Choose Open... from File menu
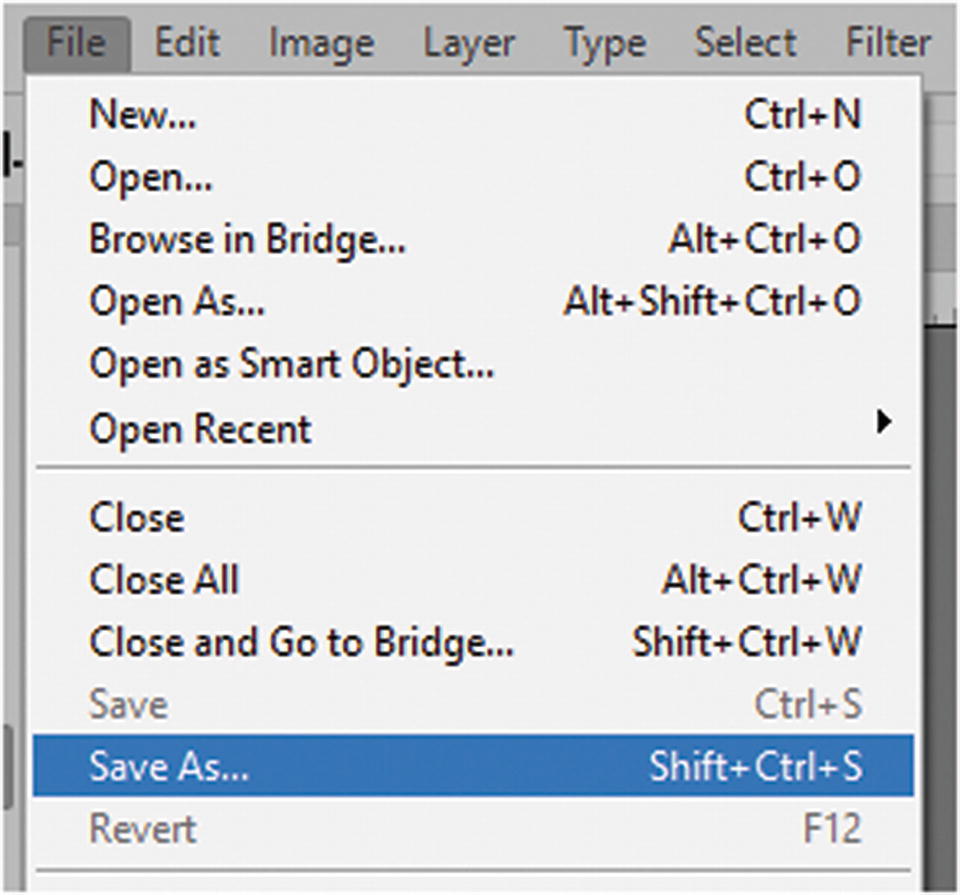The image size is (960, 895). point(151,178)
